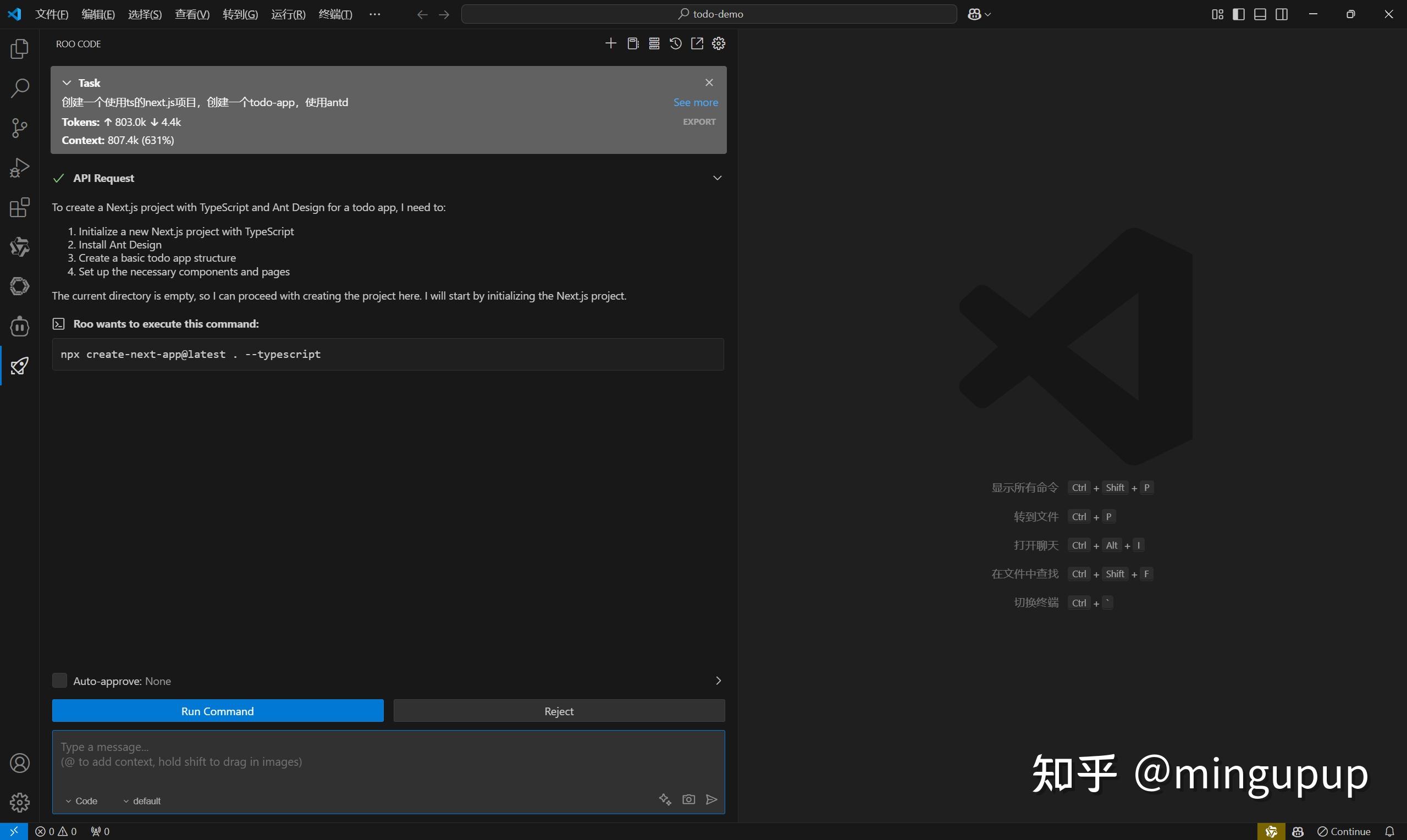Open the MCP servers panel icon
The height and width of the screenshot is (840, 1407).
[x=654, y=43]
